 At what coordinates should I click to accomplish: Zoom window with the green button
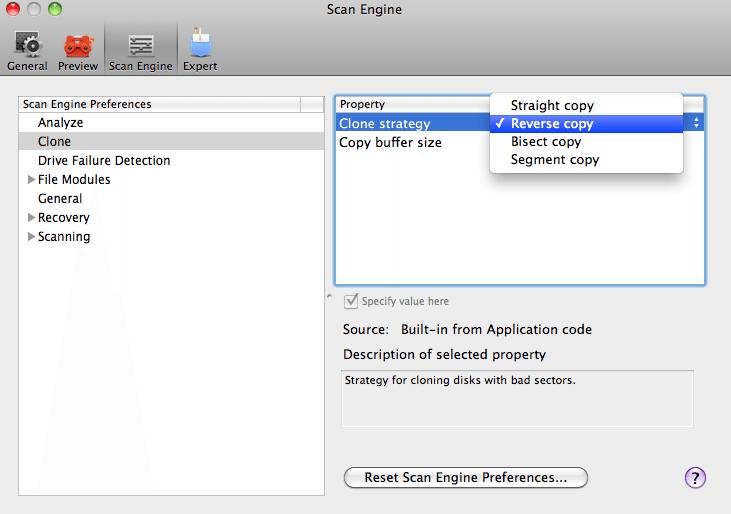point(55,8)
